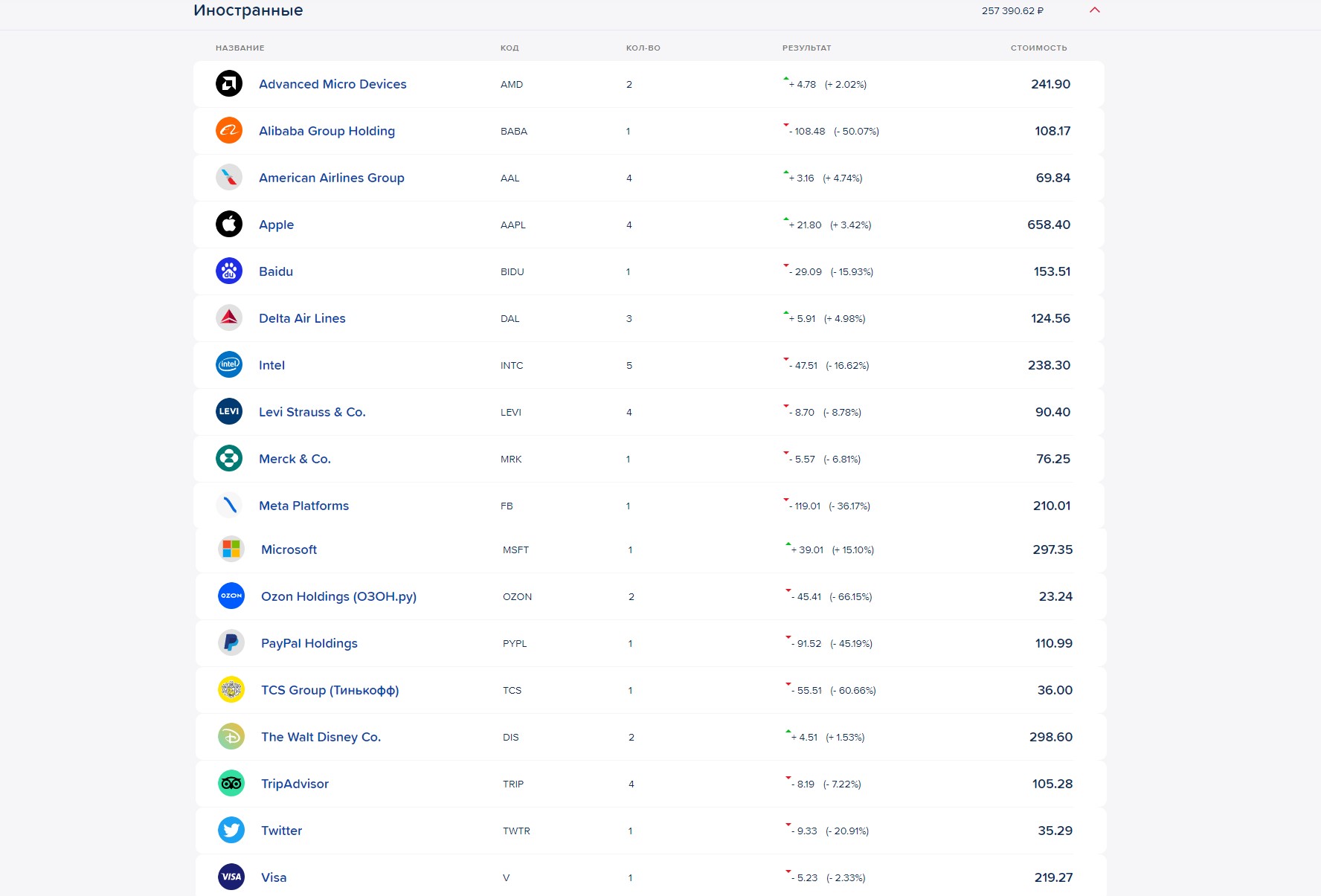This screenshot has width=1321, height=896.
Task: Open the Advanced Micro Devices stock link
Action: coord(332,84)
